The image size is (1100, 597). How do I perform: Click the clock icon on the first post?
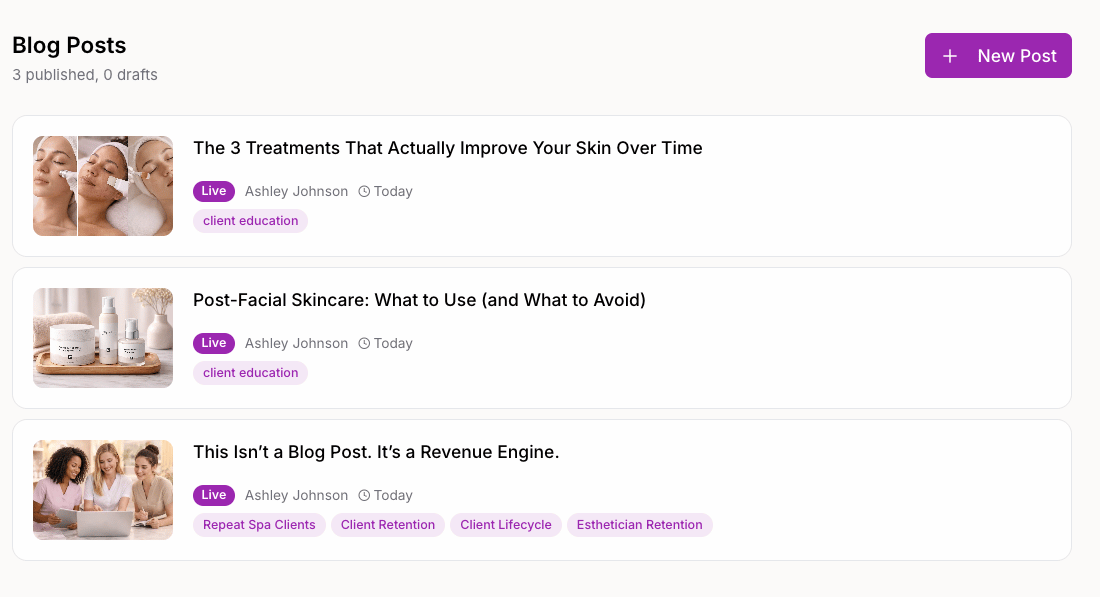tap(364, 192)
